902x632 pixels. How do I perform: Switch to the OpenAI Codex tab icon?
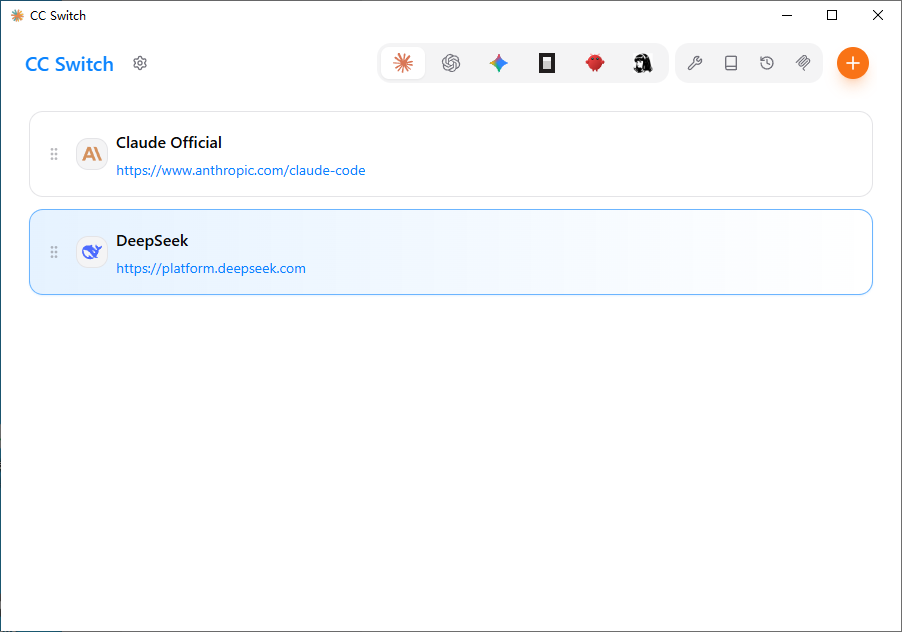(451, 63)
